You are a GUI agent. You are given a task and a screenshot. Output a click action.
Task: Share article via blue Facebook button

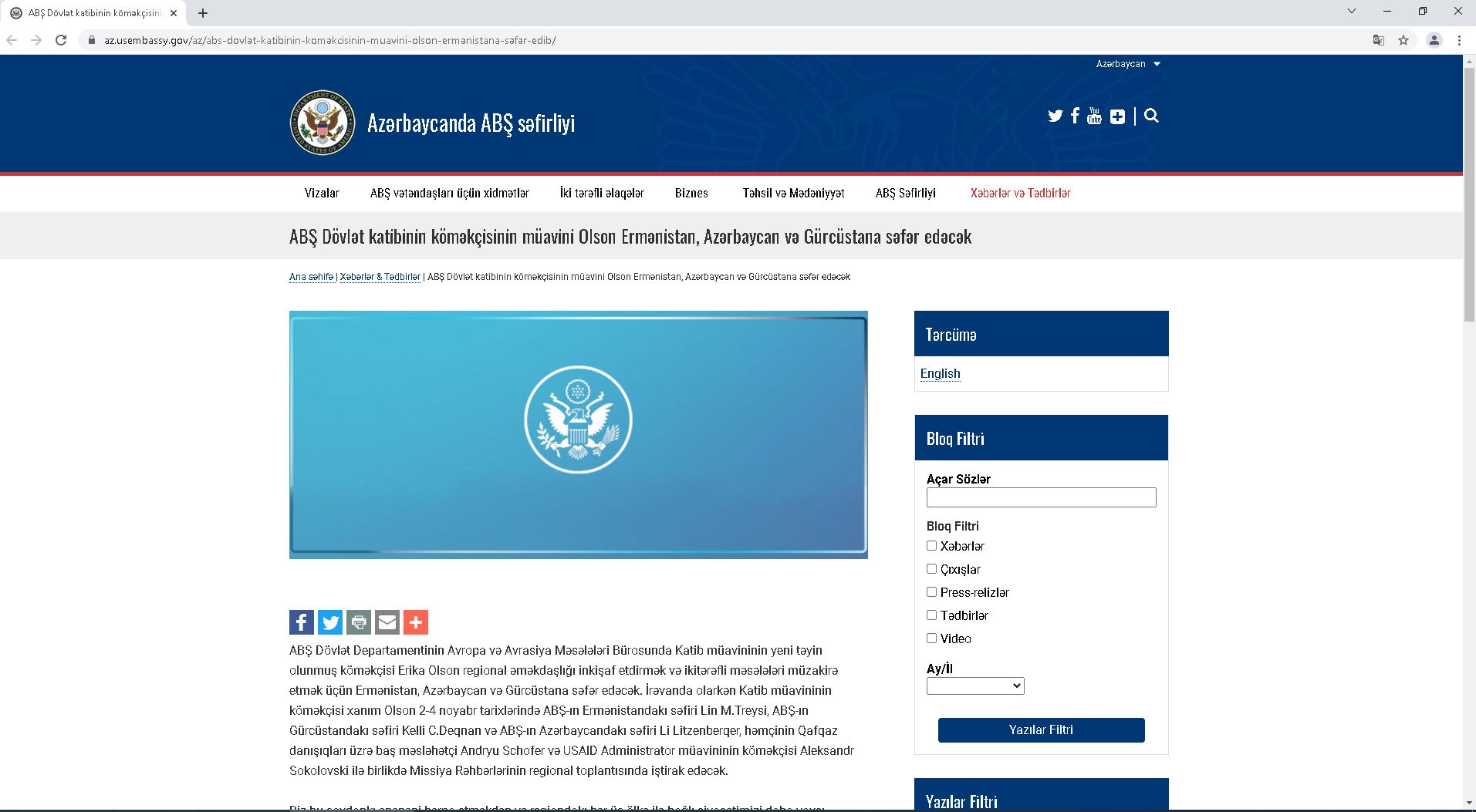[x=302, y=622]
